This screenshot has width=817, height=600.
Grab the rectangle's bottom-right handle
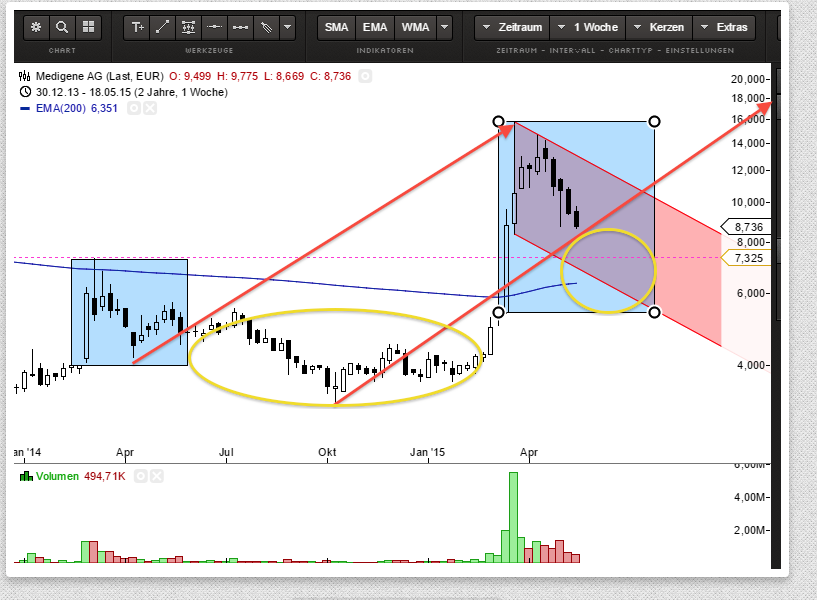point(654,312)
